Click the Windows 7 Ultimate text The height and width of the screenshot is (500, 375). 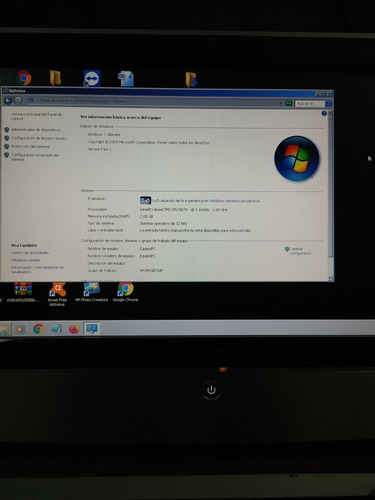[x=104, y=135]
